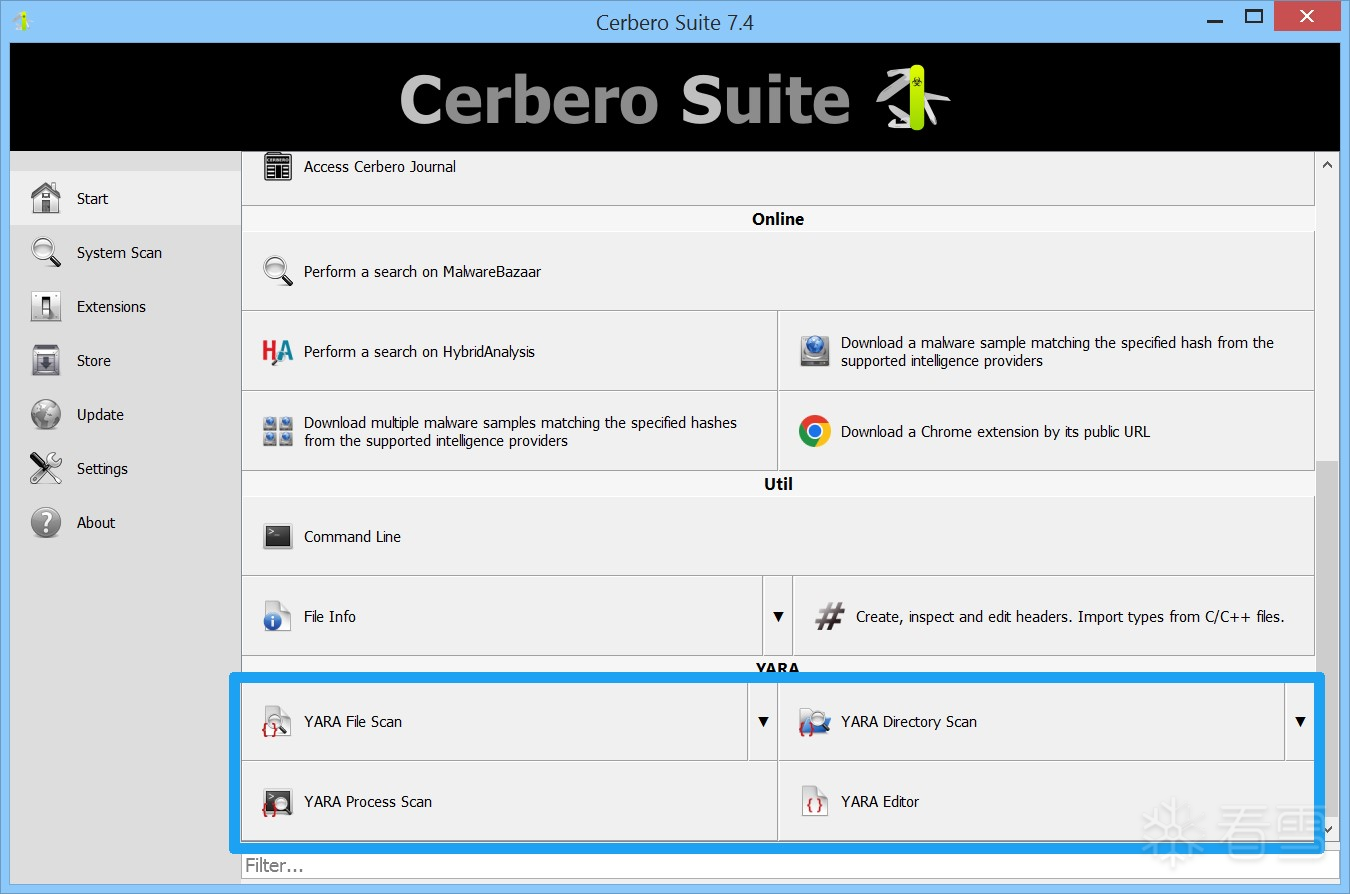
Task: Click the multiple malware samples grid icon
Action: [x=278, y=431]
